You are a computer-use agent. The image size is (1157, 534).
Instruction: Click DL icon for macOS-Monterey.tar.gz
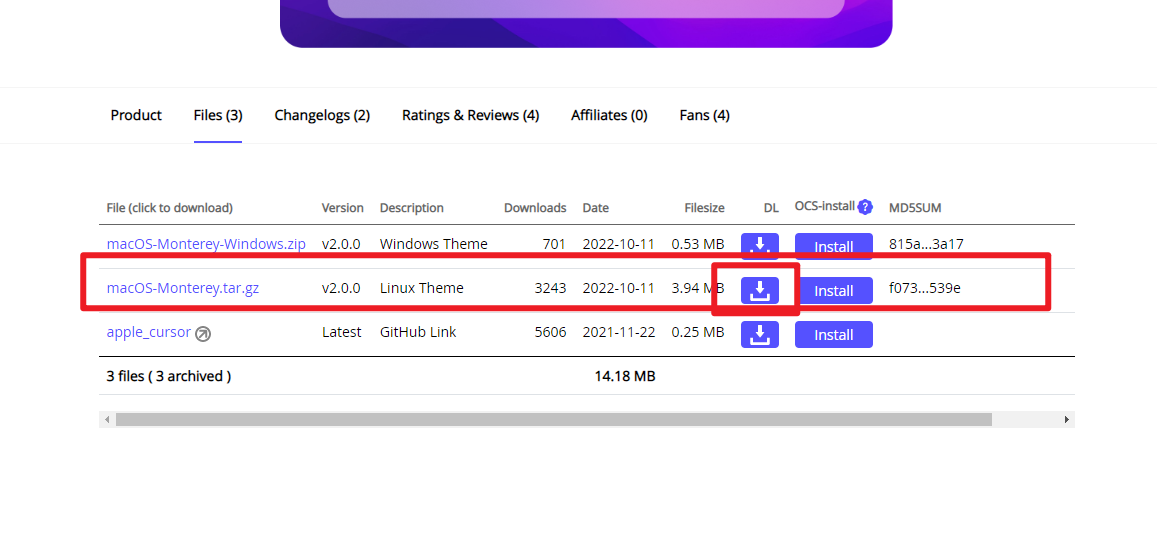pos(759,290)
